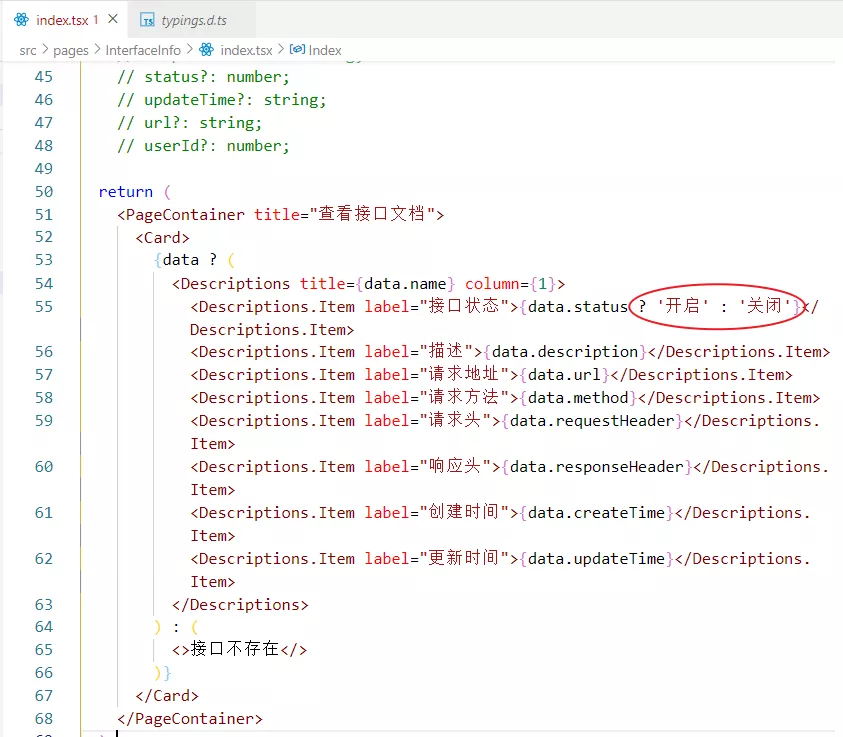This screenshot has height=737, width=843.
Task: Click the text '接口不存在' on line 65
Action: 235,649
